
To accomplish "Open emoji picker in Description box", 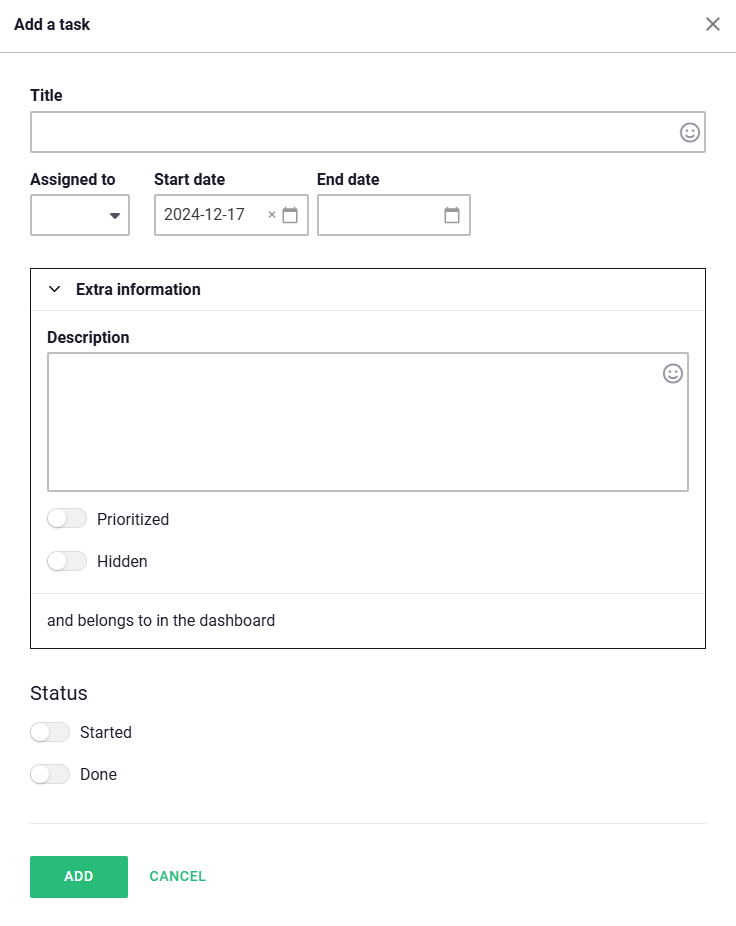I will coord(673,373).
